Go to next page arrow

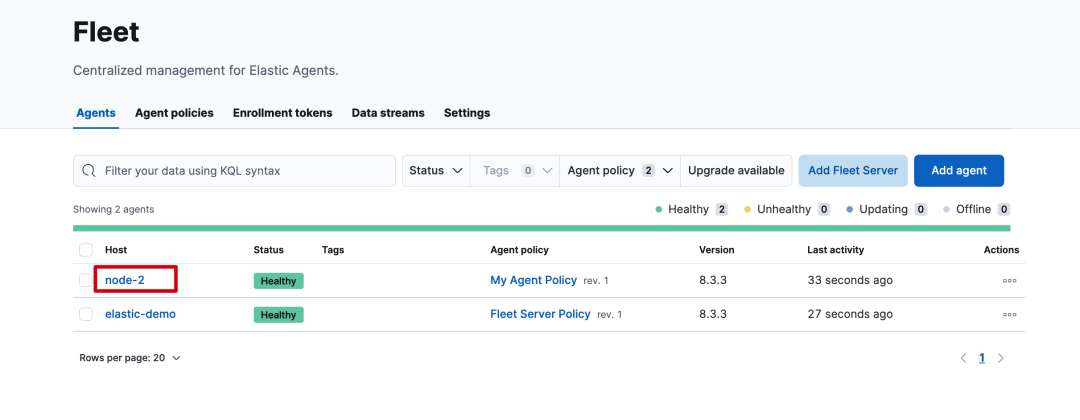[1001, 358]
